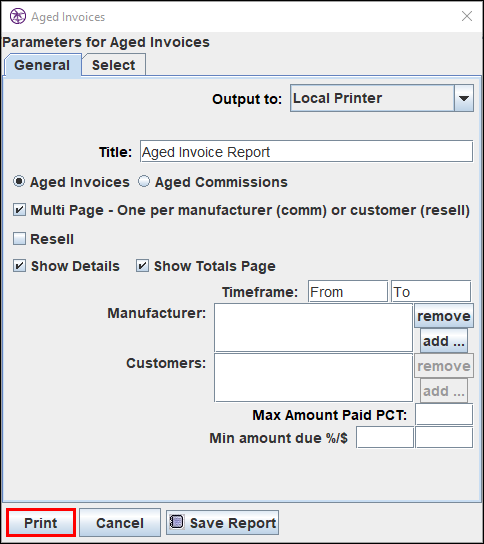
Task: Click the Aged Invoices app icon in title bar
Action: click(18, 16)
